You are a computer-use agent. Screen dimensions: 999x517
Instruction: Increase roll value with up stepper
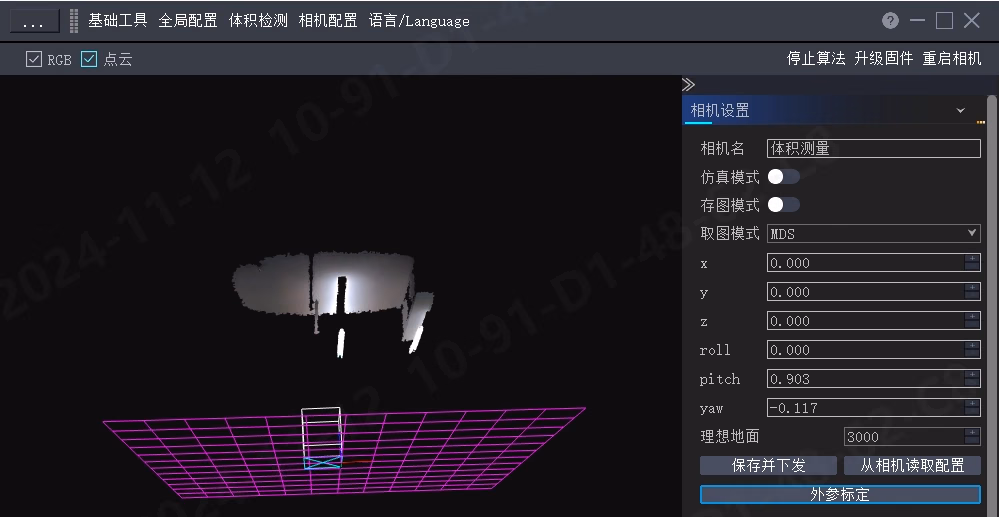click(972, 346)
